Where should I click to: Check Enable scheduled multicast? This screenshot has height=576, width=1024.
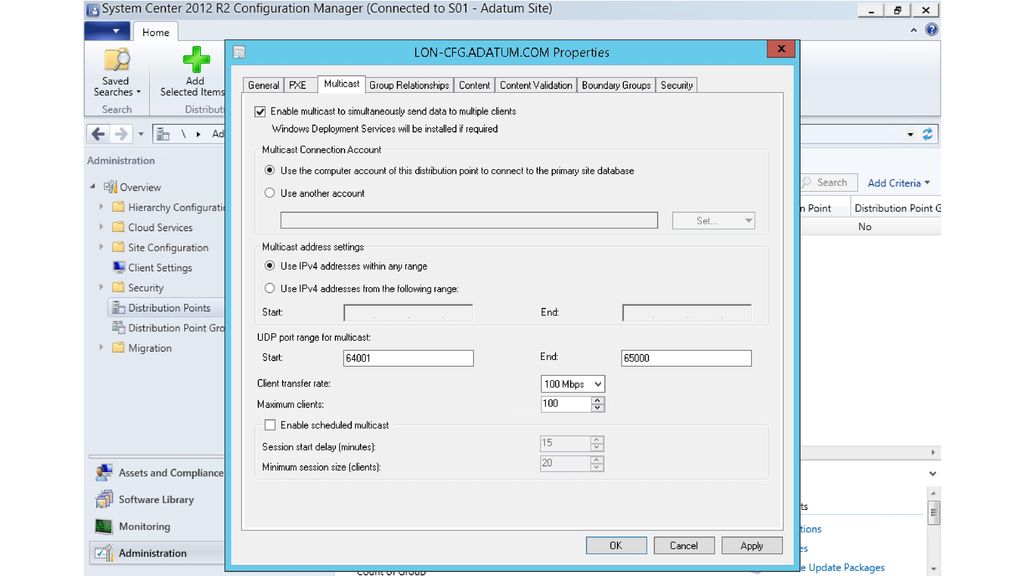coord(270,425)
